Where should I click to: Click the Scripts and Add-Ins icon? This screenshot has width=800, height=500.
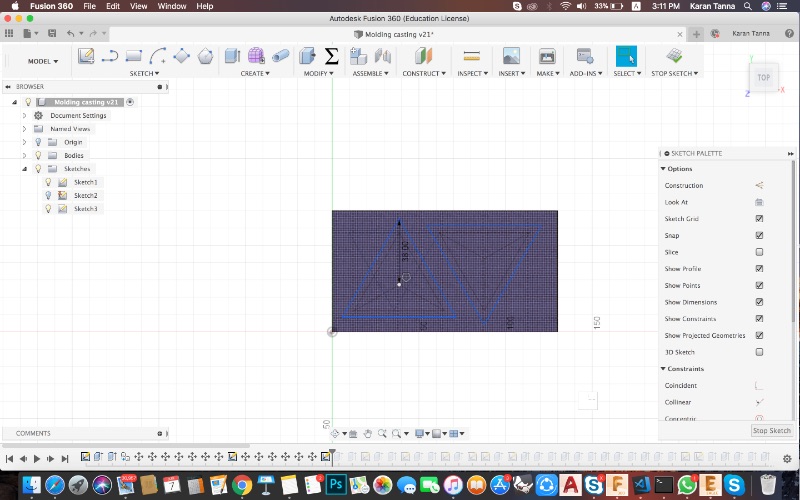[585, 56]
